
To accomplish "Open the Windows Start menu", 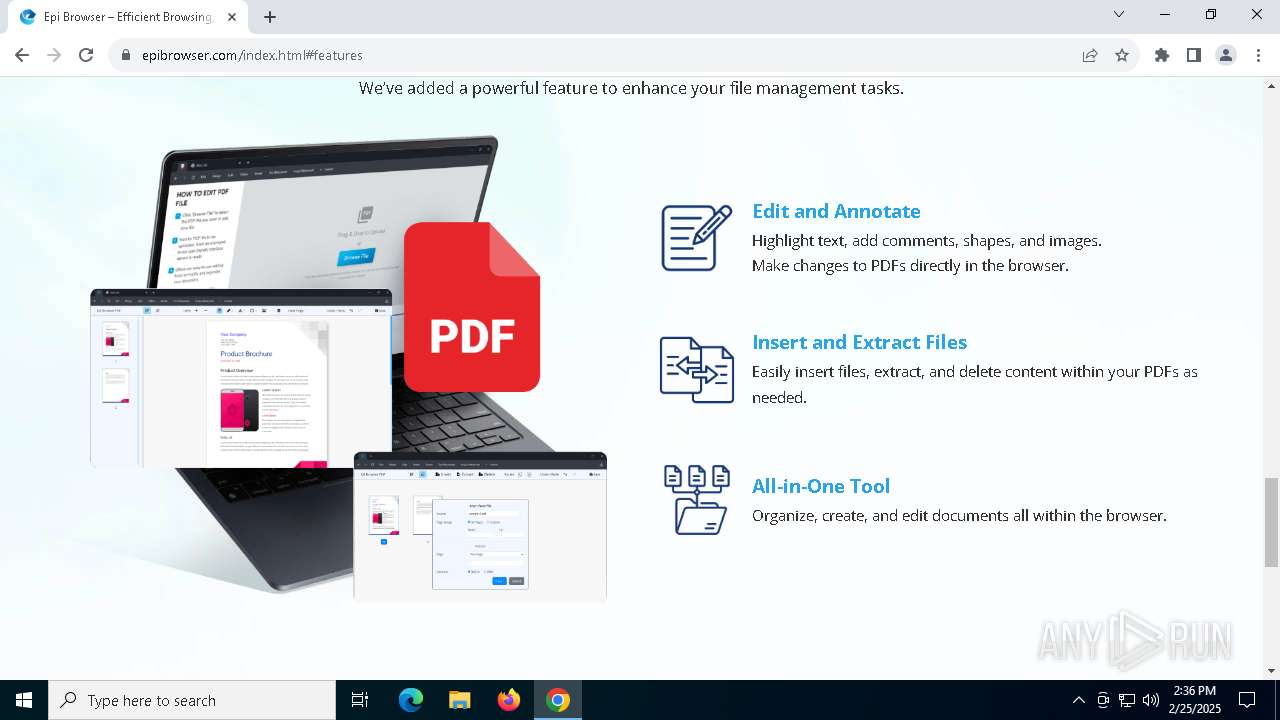I will coord(24,700).
